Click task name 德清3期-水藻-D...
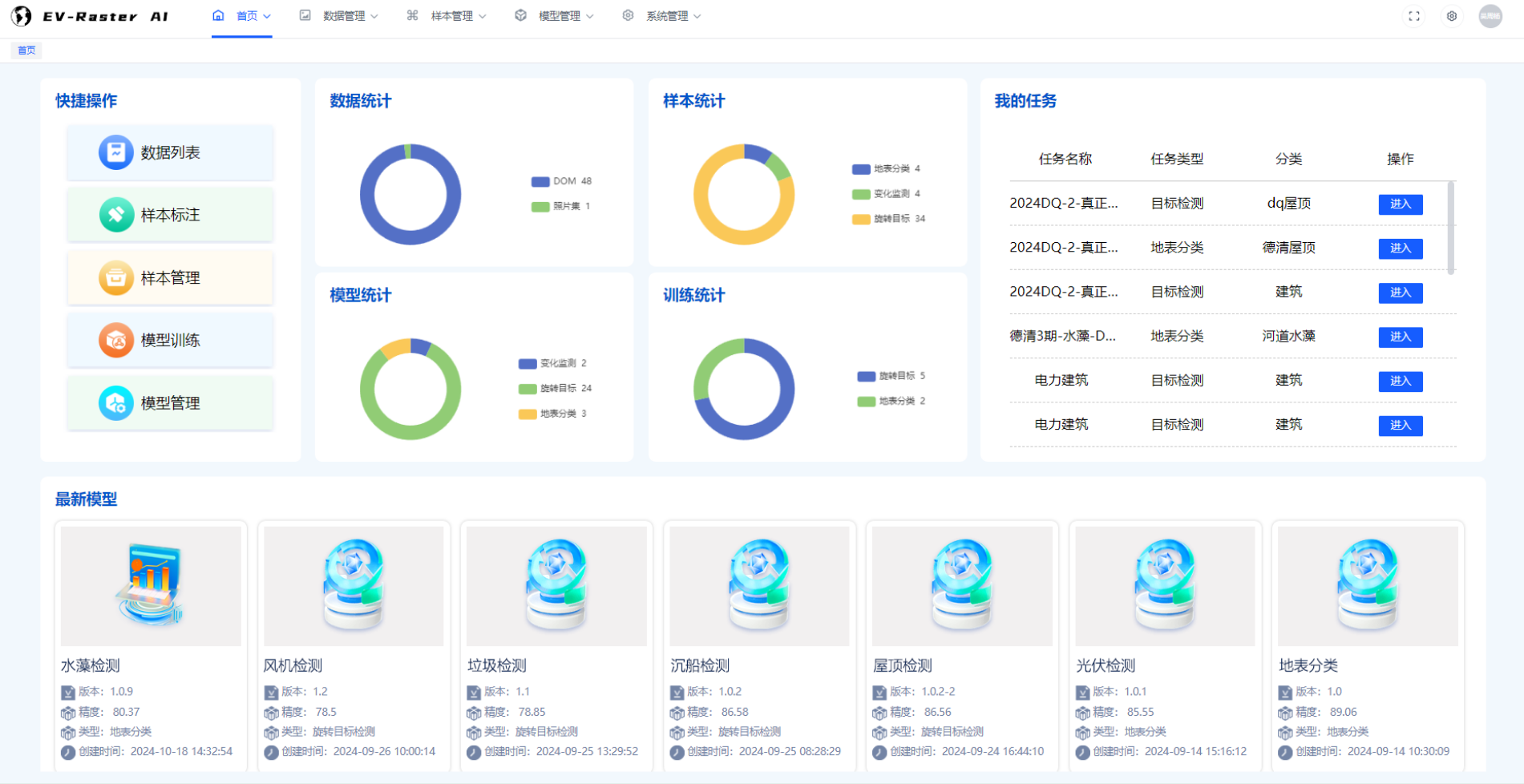 tap(1062, 336)
